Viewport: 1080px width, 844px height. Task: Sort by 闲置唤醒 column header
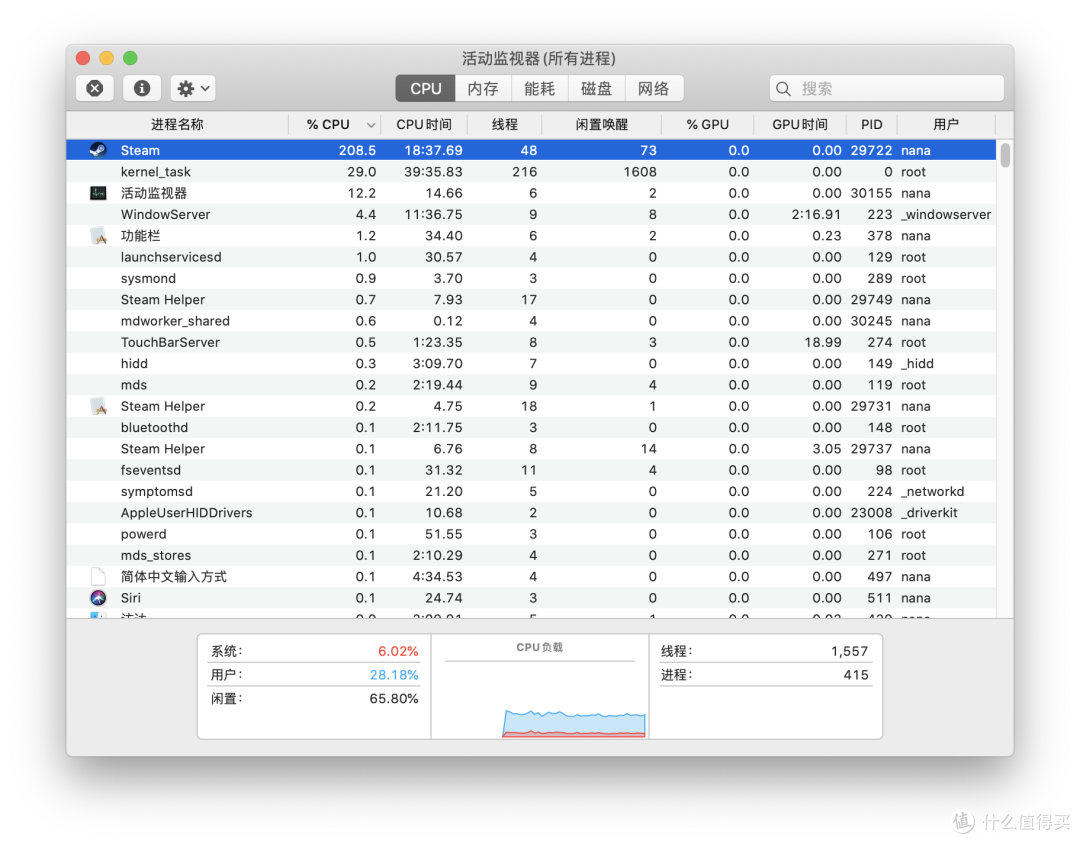[601, 124]
